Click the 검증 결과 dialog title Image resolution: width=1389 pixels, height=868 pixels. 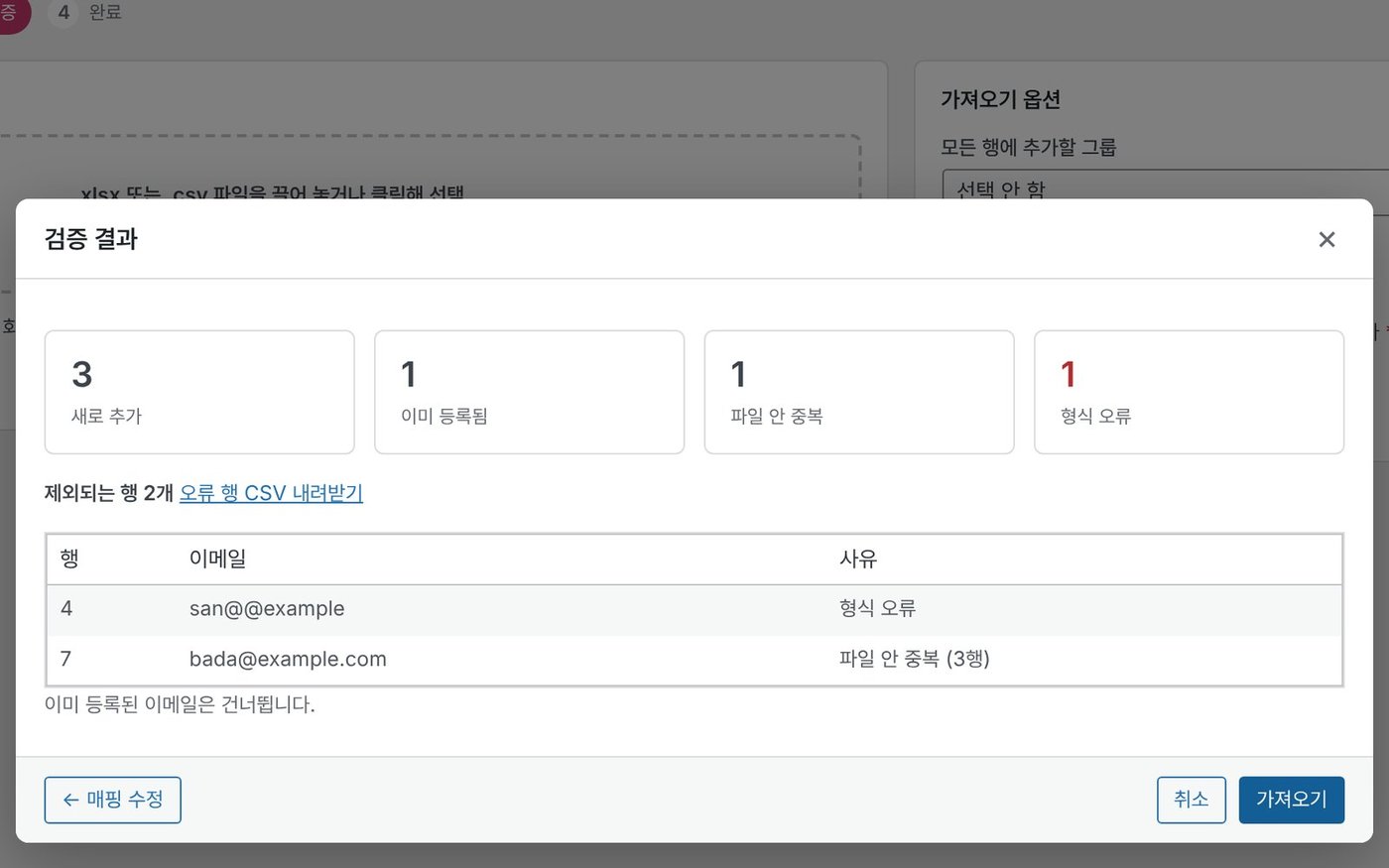click(x=91, y=239)
